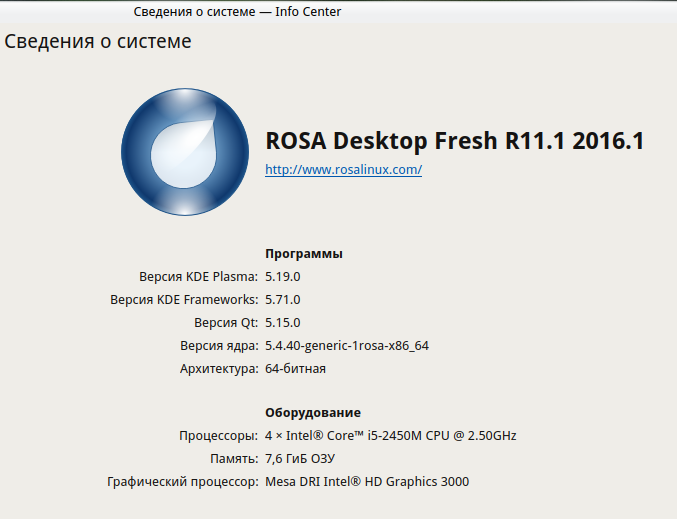This screenshot has height=519, width=677.
Task: Select the '64-битная' architecture value
Action: pos(295,369)
